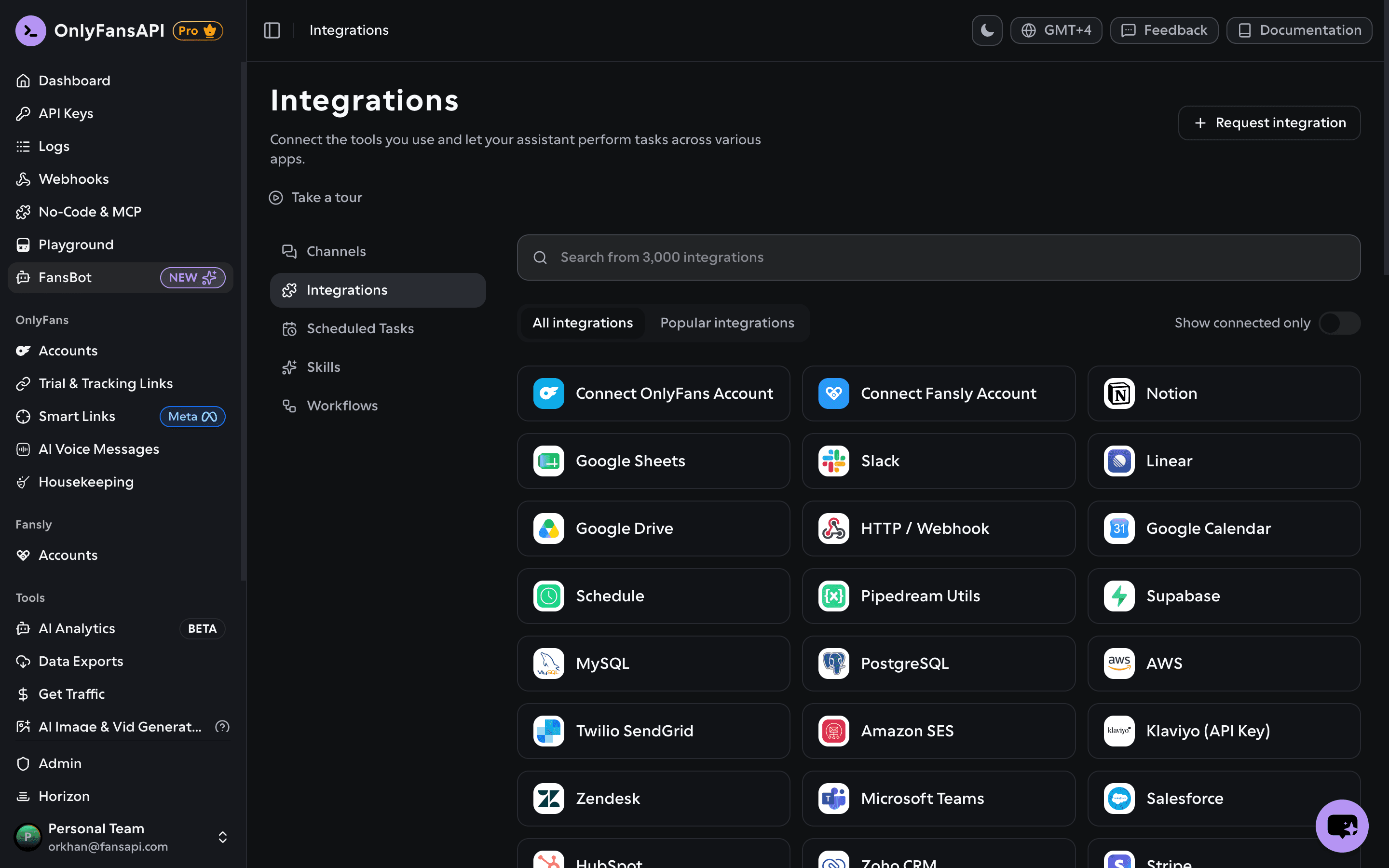Screen dimensions: 1389x868
Task: Open AI Voice Messages
Action: tap(121, 449)
